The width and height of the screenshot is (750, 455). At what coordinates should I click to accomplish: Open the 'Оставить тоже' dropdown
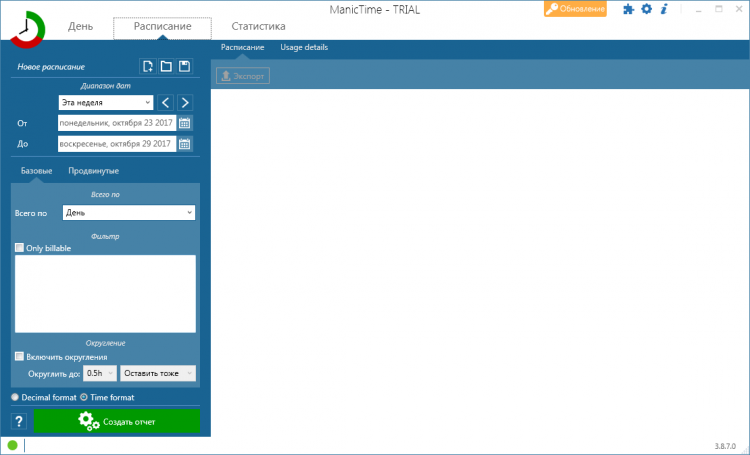(x=158, y=373)
